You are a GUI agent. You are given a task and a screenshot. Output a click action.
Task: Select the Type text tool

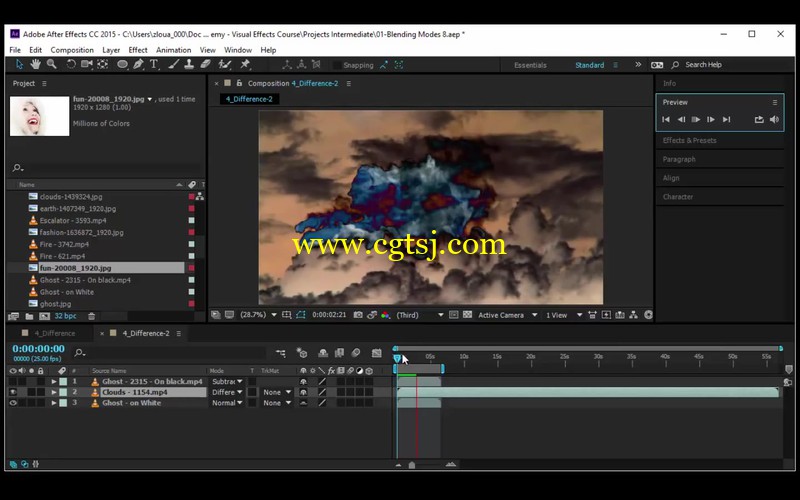pos(154,64)
